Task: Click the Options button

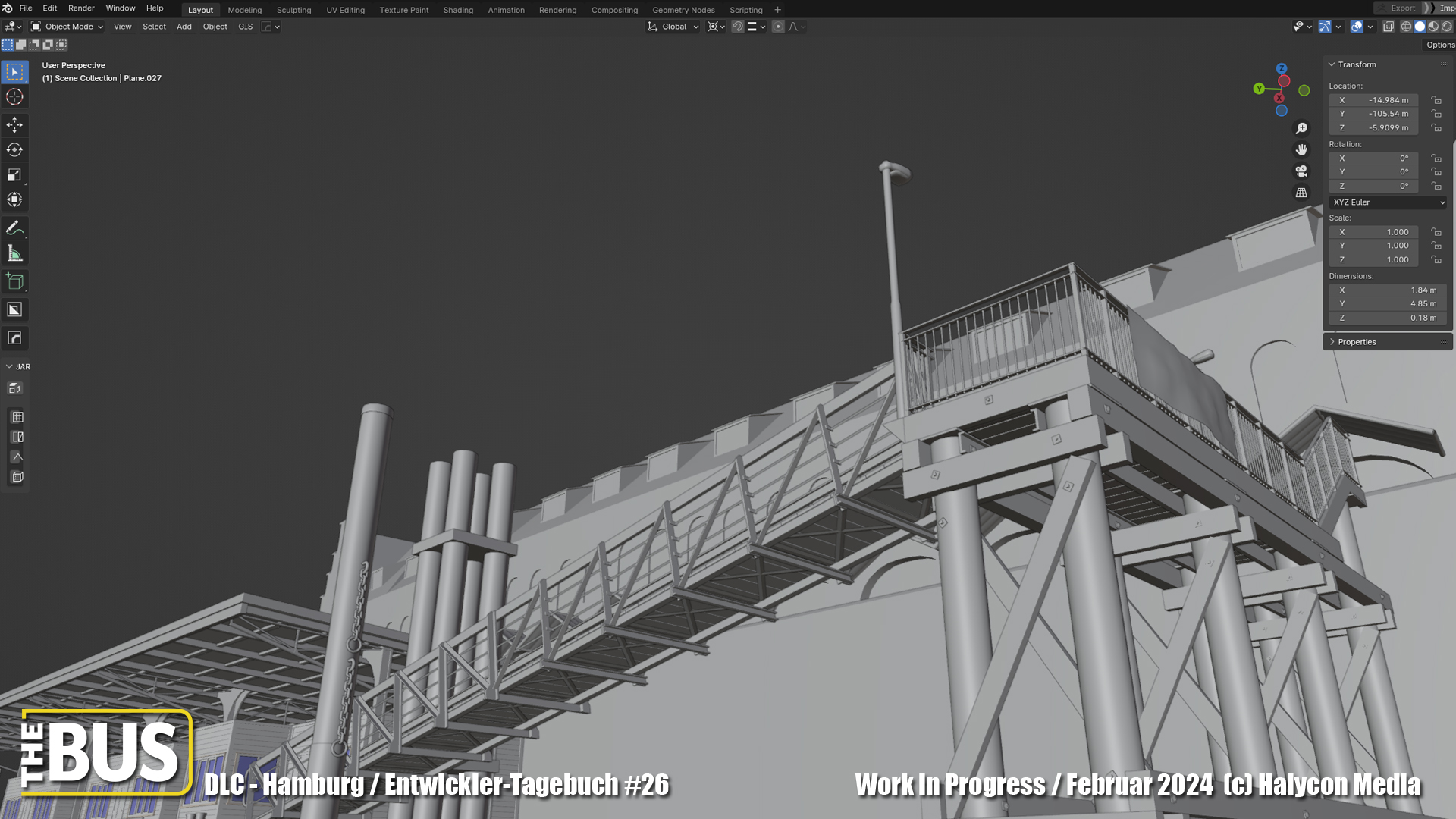Action: (x=1439, y=45)
